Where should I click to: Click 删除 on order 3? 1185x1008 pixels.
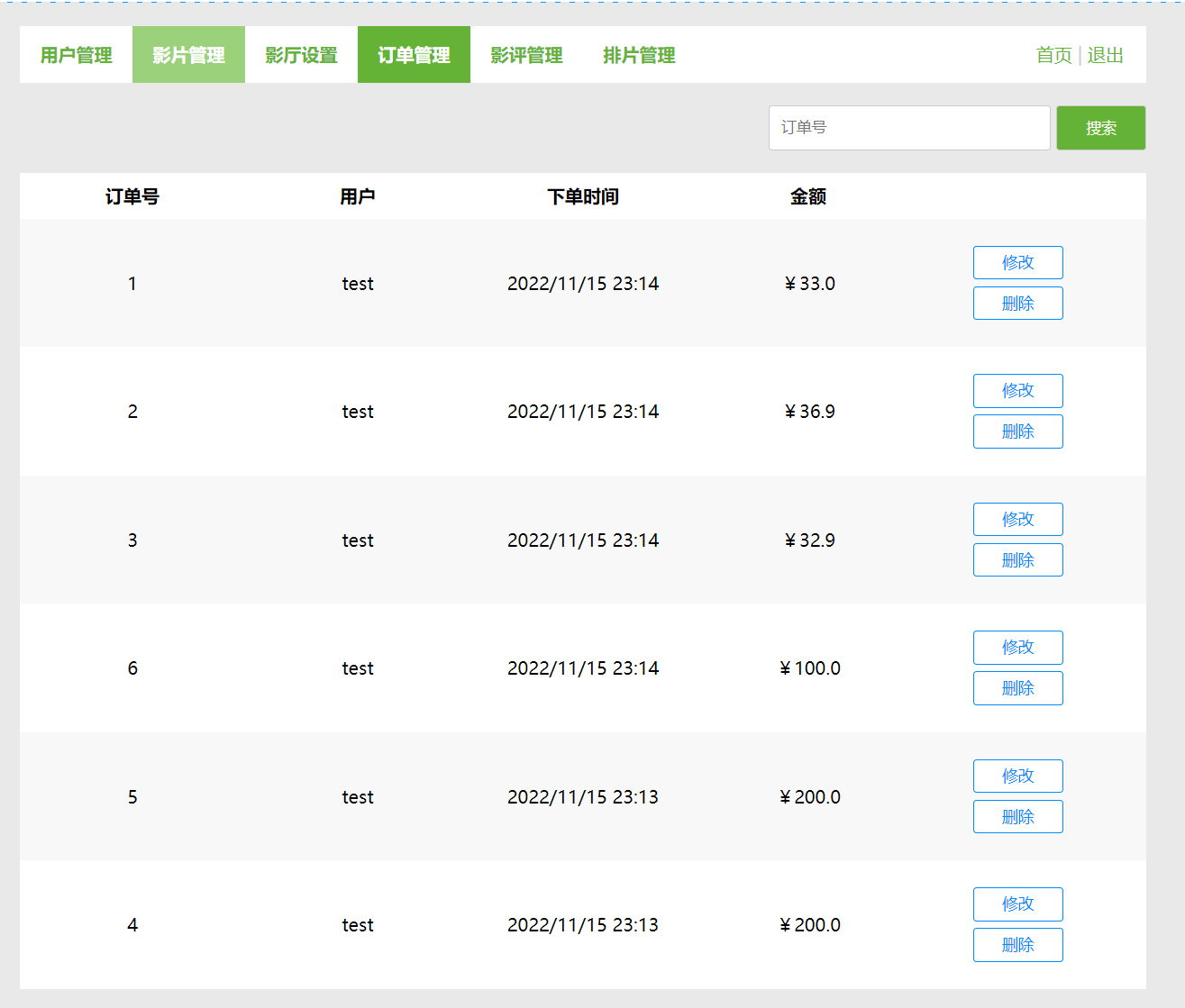click(x=1017, y=559)
